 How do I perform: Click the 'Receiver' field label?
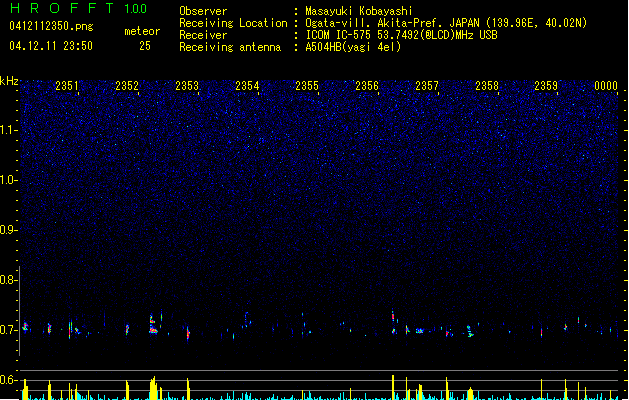(x=203, y=35)
